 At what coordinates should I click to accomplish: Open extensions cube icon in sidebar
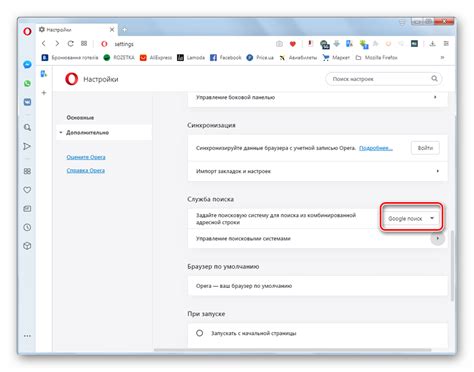point(27,246)
